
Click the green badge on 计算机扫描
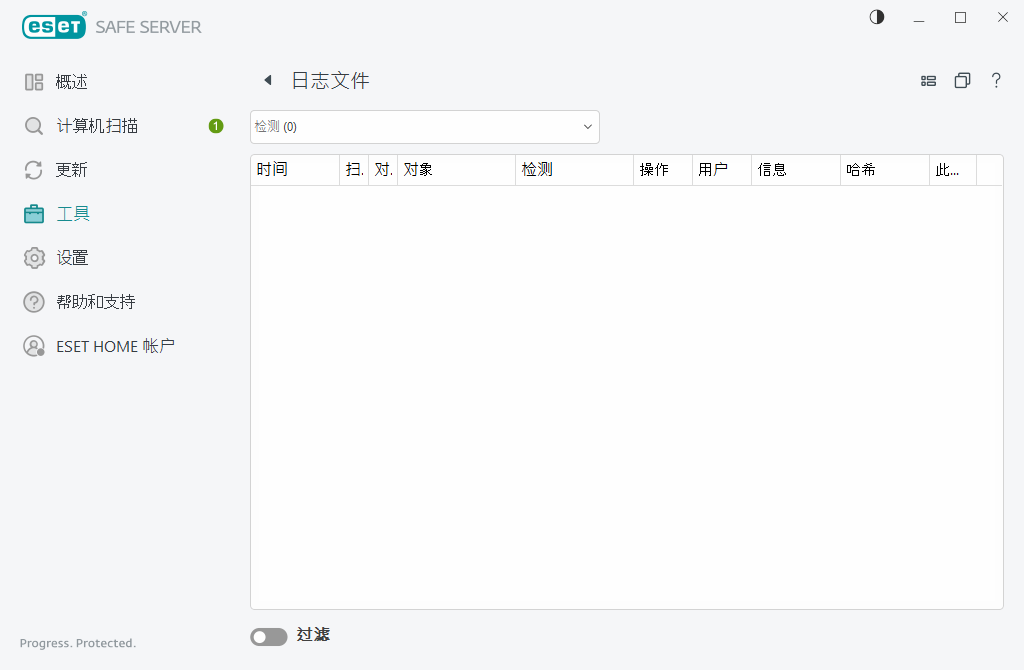coord(215,125)
